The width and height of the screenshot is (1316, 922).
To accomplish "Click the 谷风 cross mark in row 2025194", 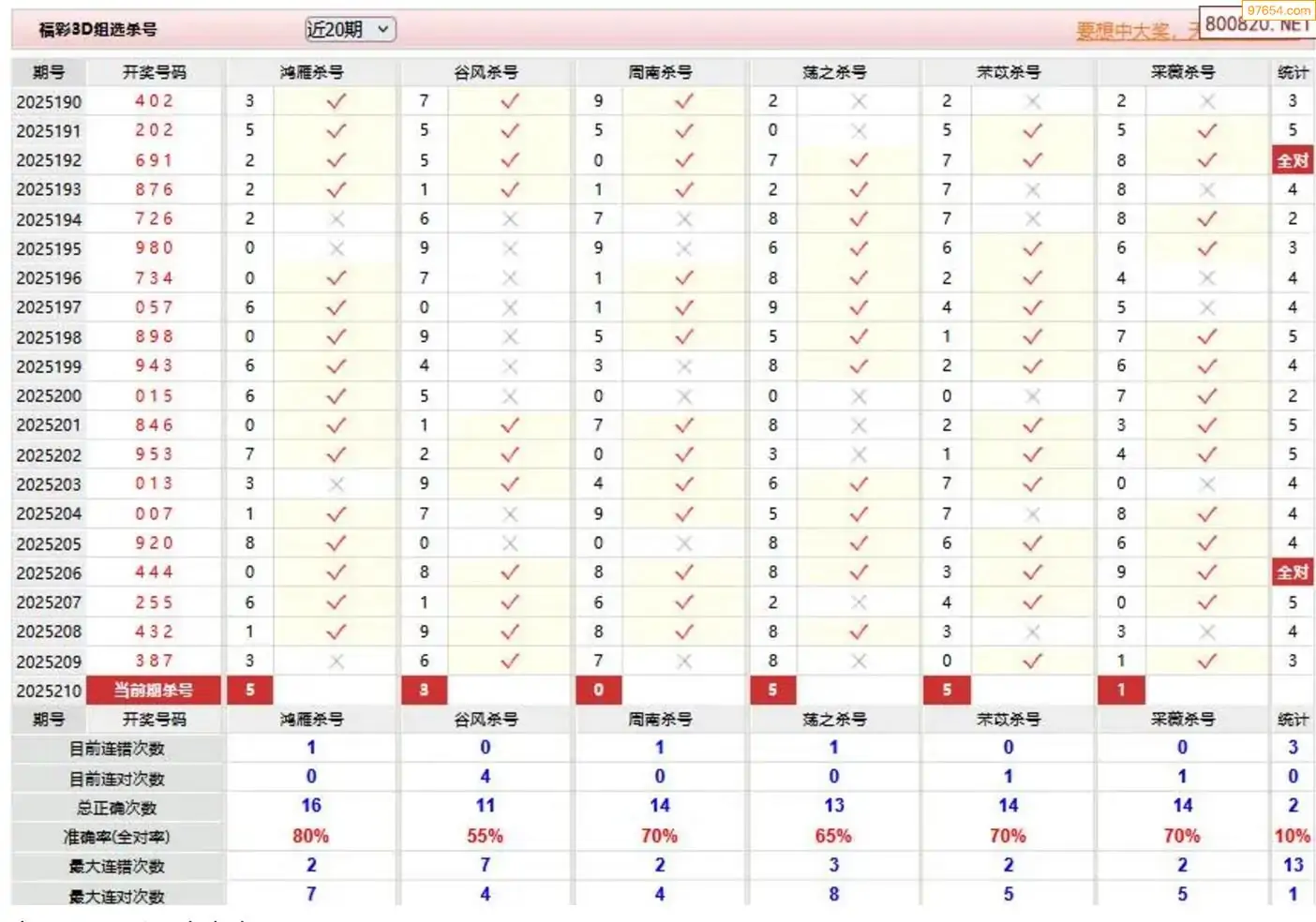I will pos(510,219).
